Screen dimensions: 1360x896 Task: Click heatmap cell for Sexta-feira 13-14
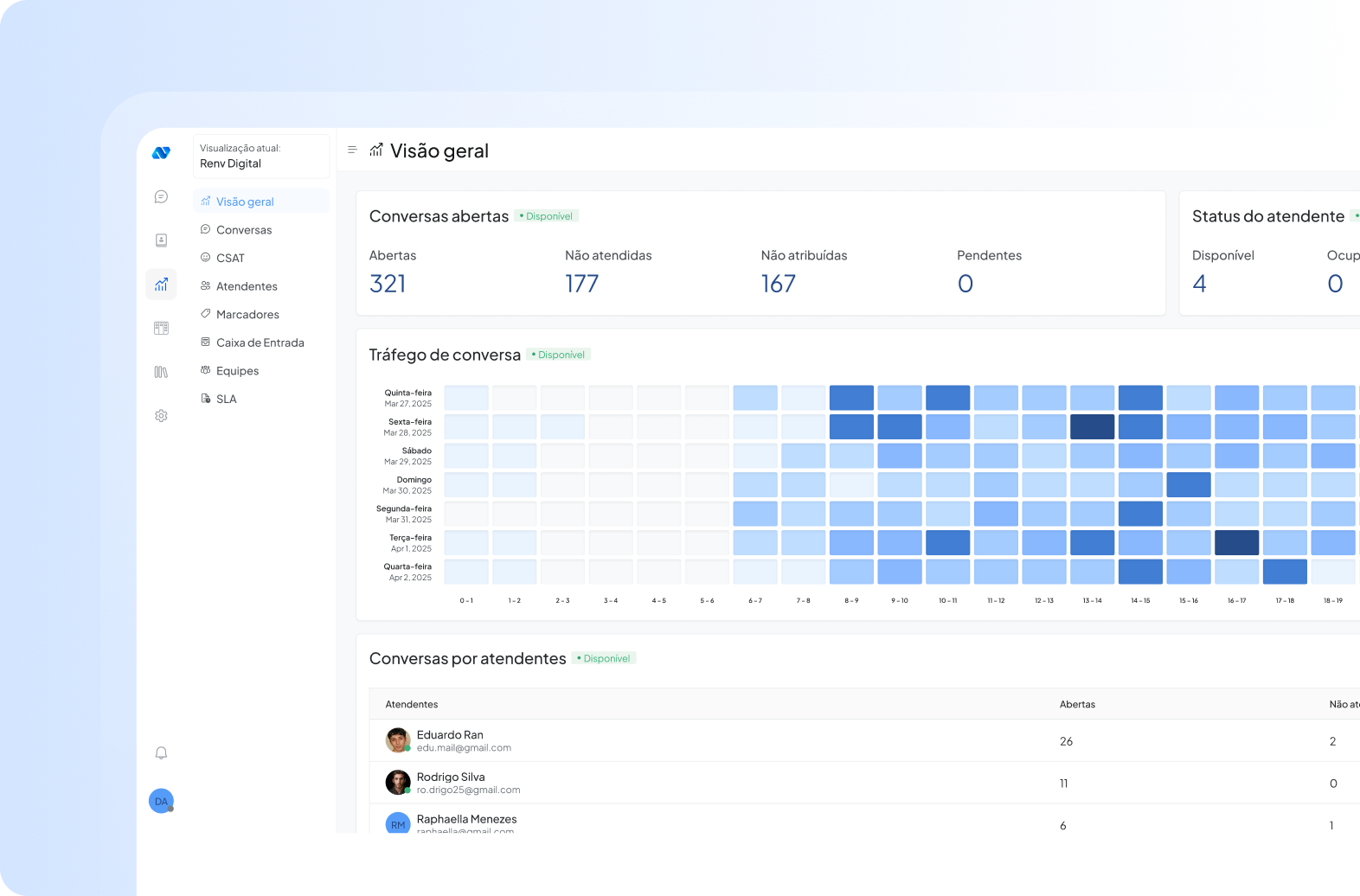(x=1092, y=427)
